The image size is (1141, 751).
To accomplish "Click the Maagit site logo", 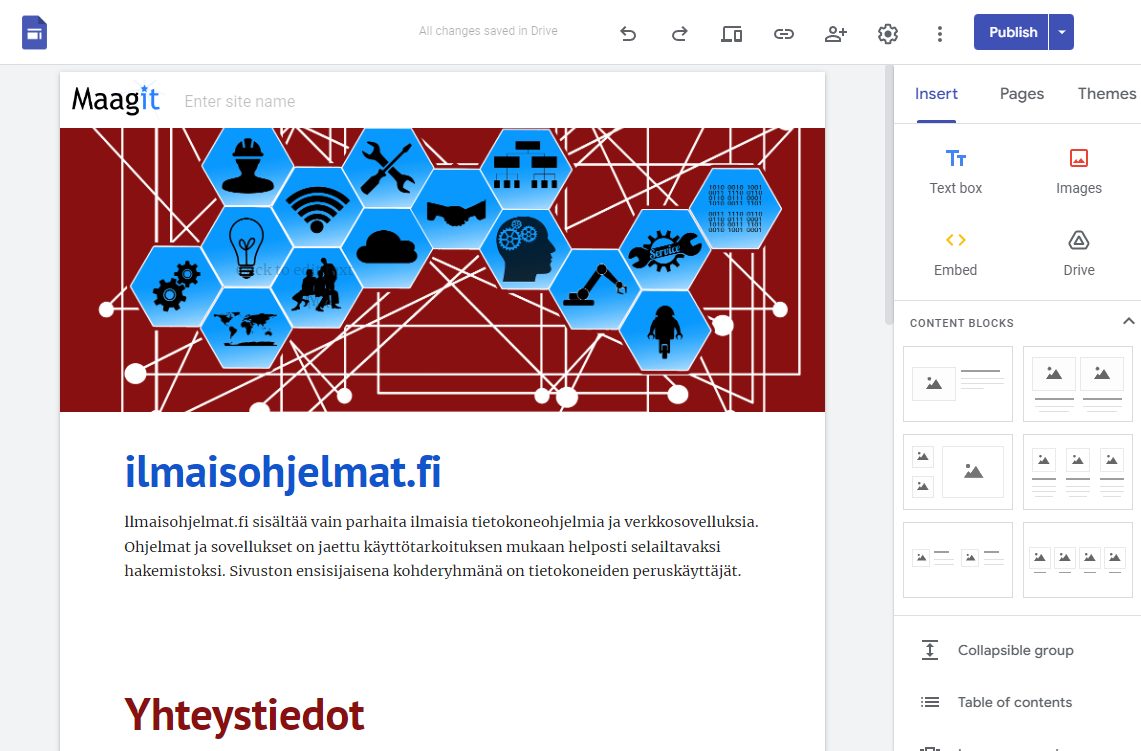I will pyautogui.click(x=116, y=99).
